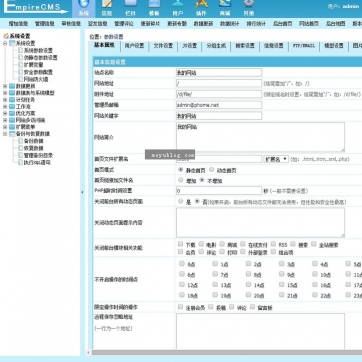Expand the 扩展菜单 tree node
The width and height of the screenshot is (362, 362).
click(x=5, y=127)
